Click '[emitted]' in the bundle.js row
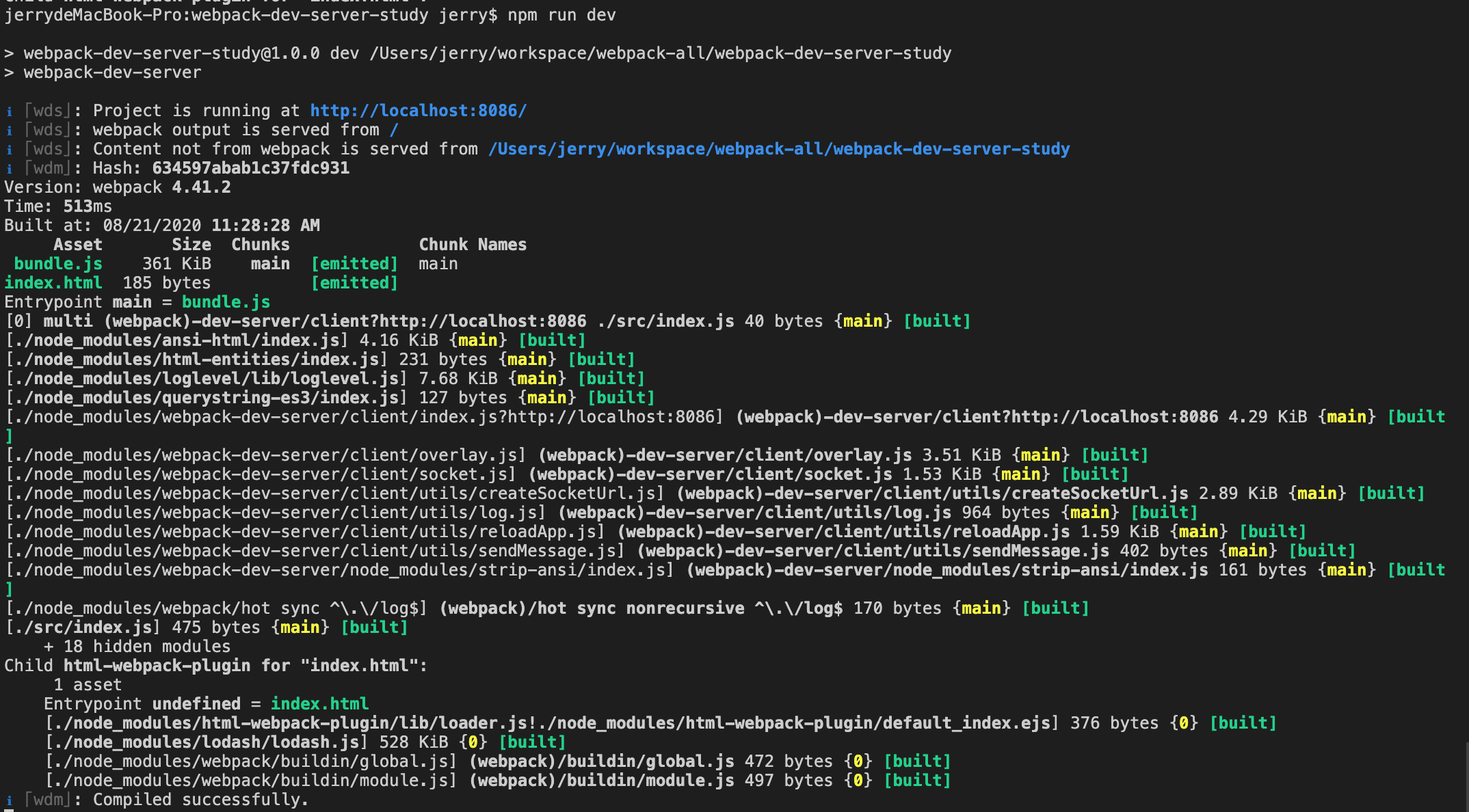 [x=354, y=264]
